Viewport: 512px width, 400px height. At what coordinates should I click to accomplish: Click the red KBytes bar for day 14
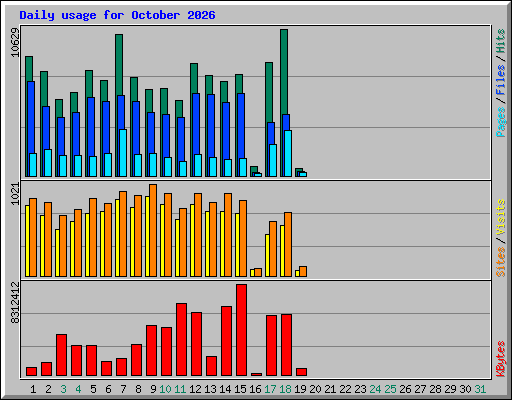coord(226,341)
